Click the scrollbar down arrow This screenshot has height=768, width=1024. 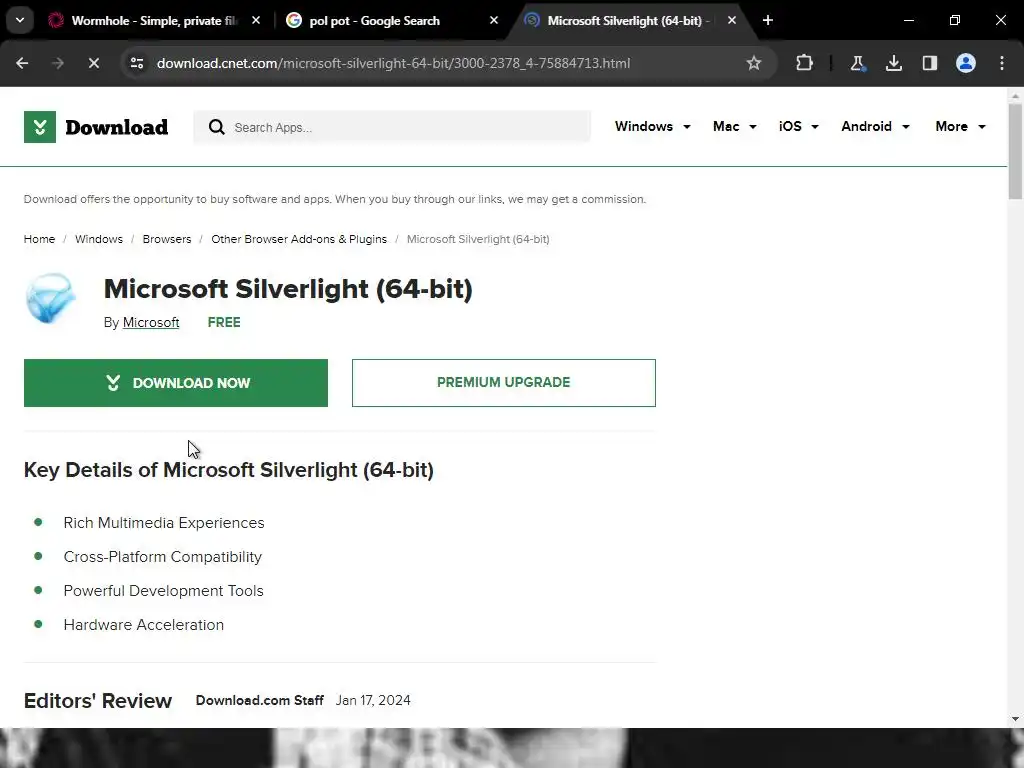coord(1015,719)
